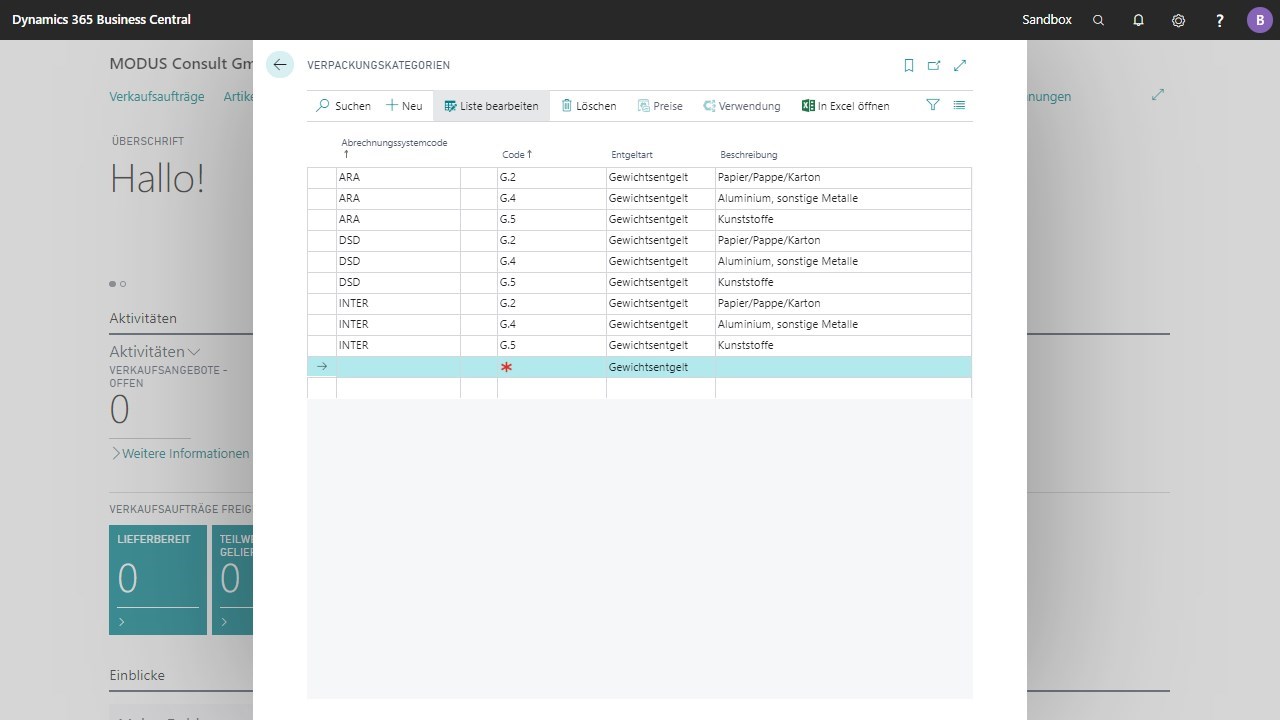Create new entry with Neu
1280x720 pixels.
[404, 106]
